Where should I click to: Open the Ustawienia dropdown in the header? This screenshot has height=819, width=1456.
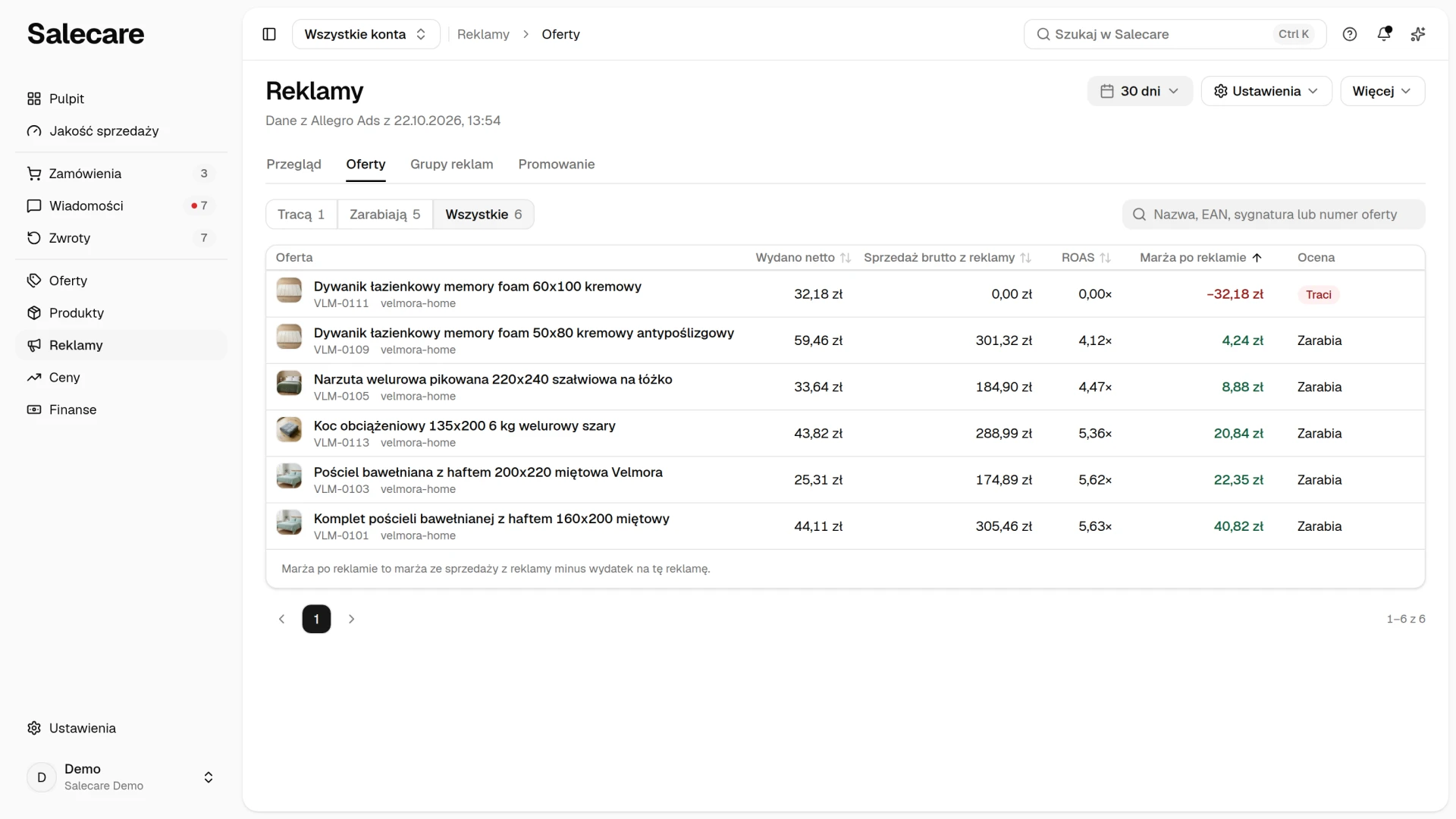1266,91
